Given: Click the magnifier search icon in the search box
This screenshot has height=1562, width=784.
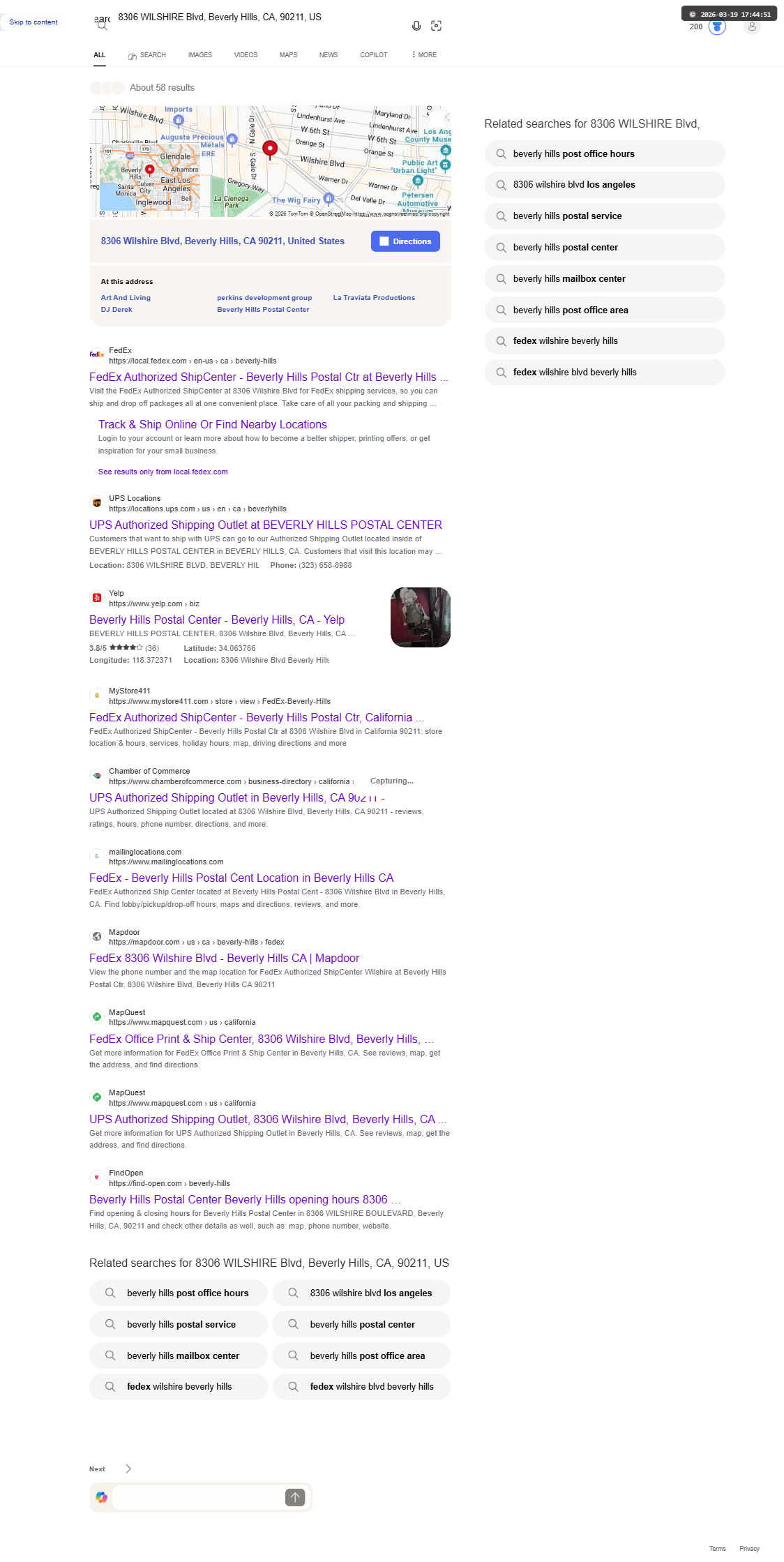Looking at the screenshot, I should [103, 26].
